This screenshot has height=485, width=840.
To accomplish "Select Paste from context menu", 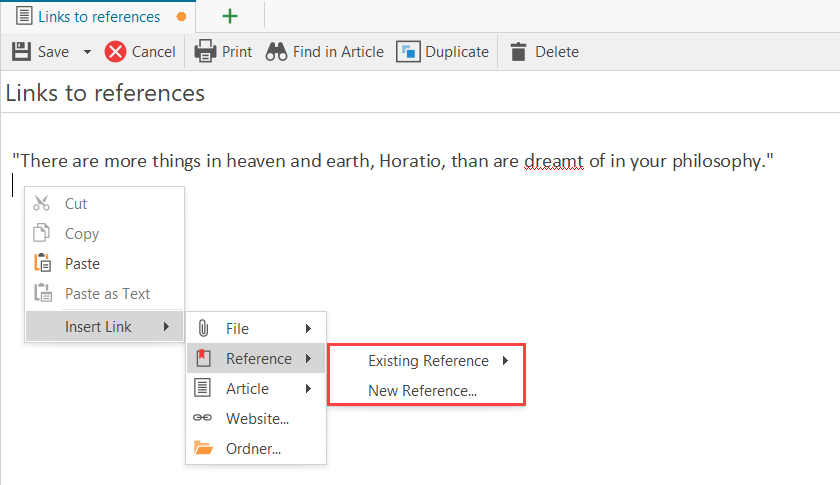I will (82, 264).
